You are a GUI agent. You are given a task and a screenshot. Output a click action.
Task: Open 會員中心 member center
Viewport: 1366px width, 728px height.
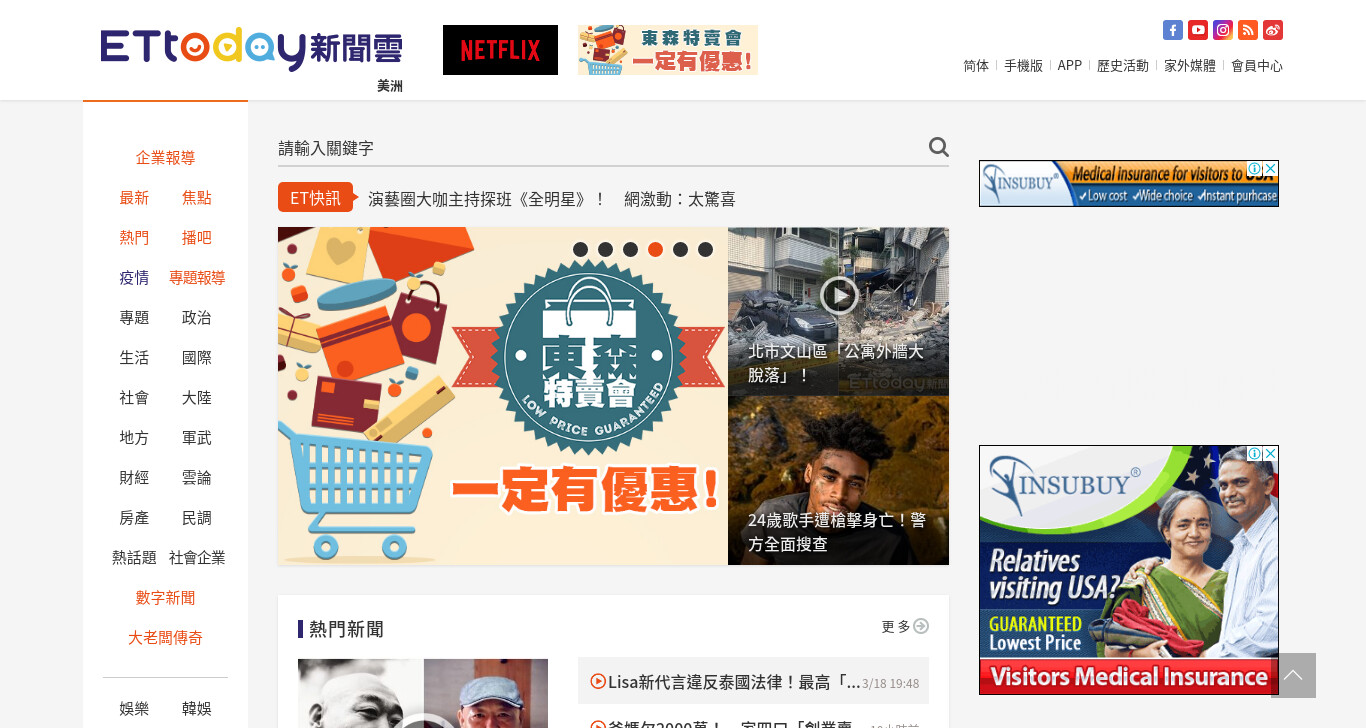pos(1257,66)
